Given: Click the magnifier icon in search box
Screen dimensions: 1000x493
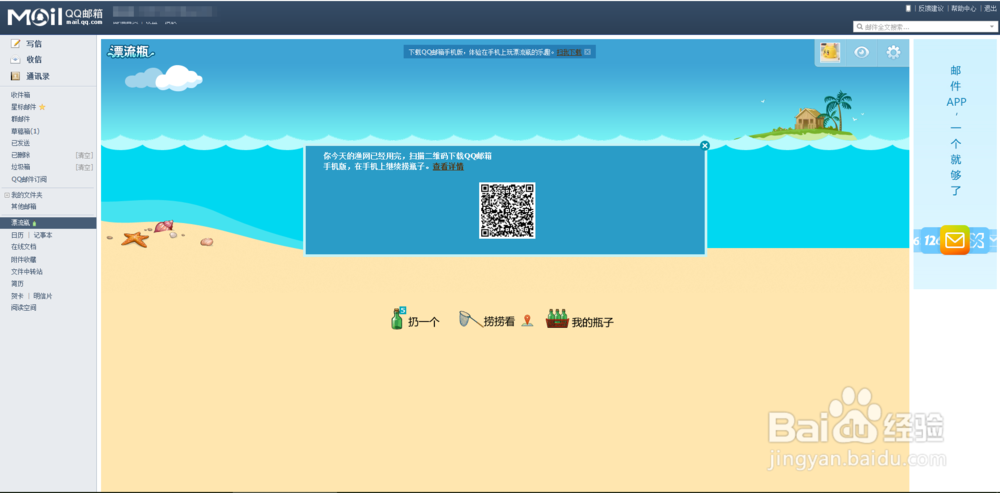Looking at the screenshot, I should (860, 27).
